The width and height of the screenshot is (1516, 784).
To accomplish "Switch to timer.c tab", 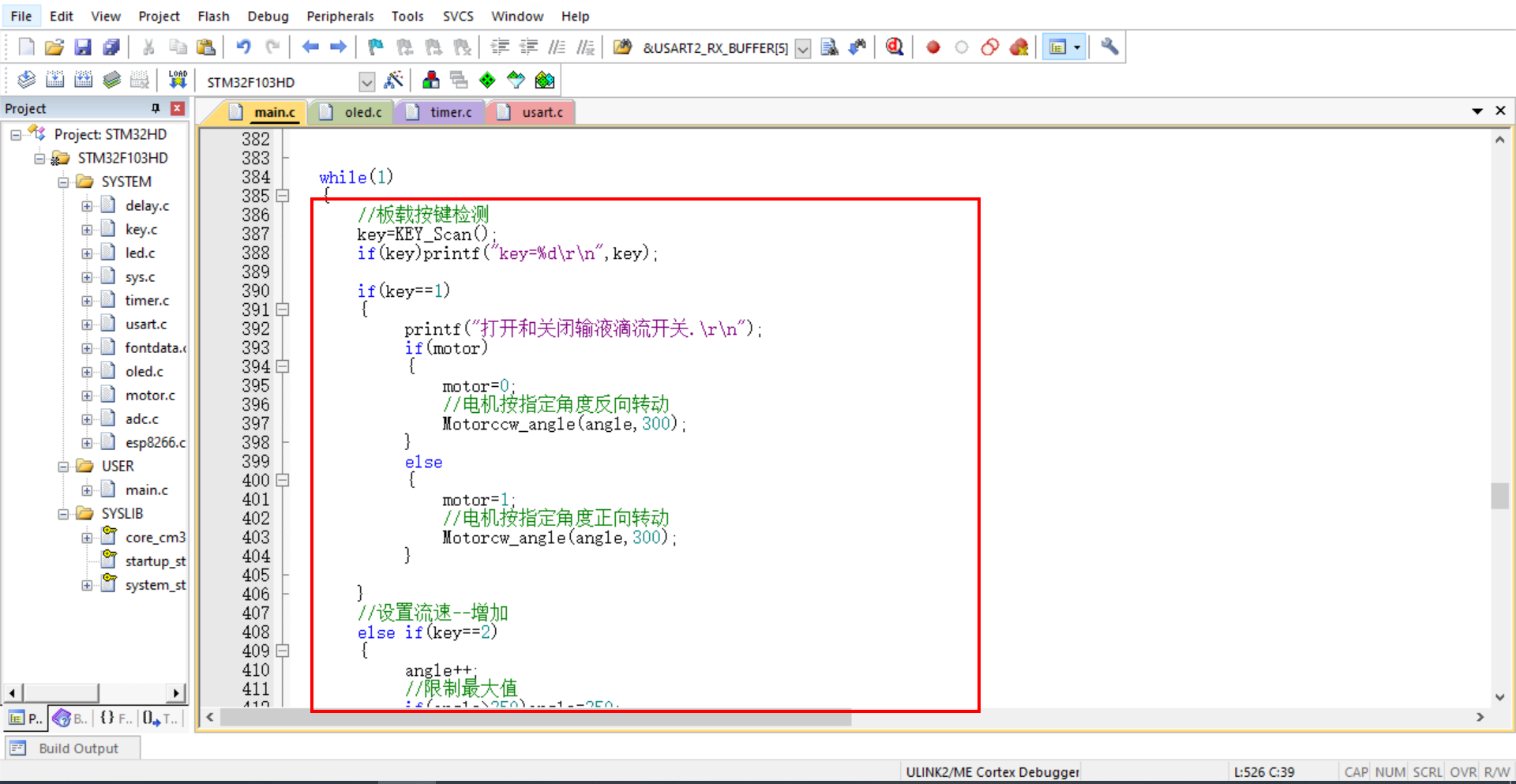I will pos(441,112).
